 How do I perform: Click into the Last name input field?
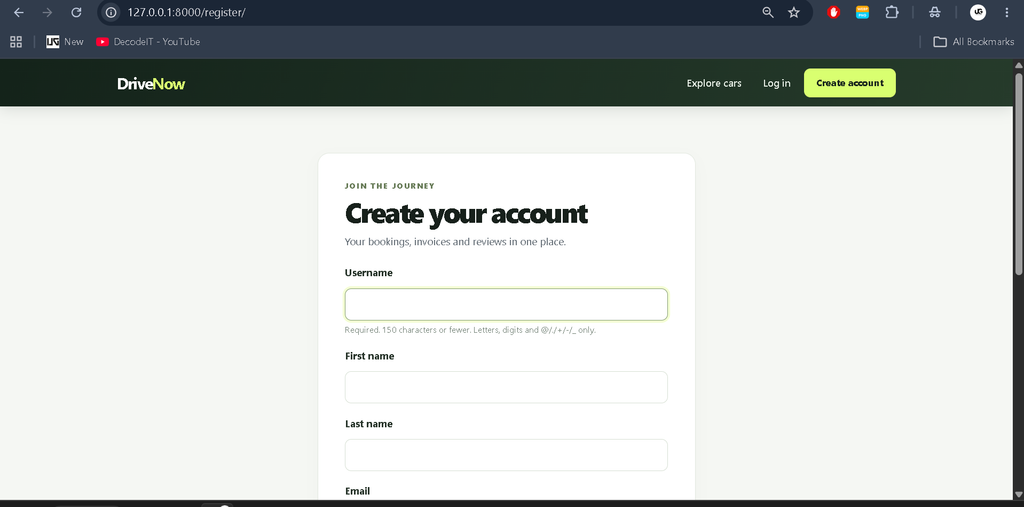[x=506, y=455]
